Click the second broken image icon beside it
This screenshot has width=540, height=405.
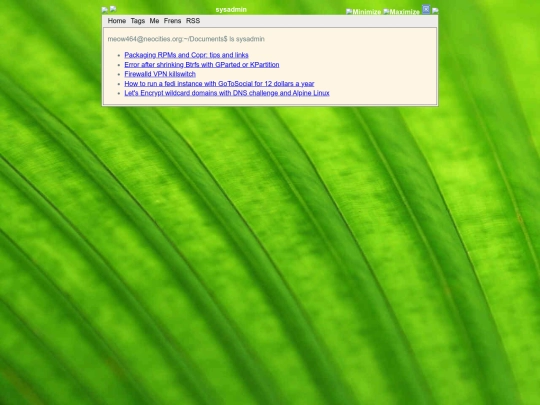(x=113, y=9)
